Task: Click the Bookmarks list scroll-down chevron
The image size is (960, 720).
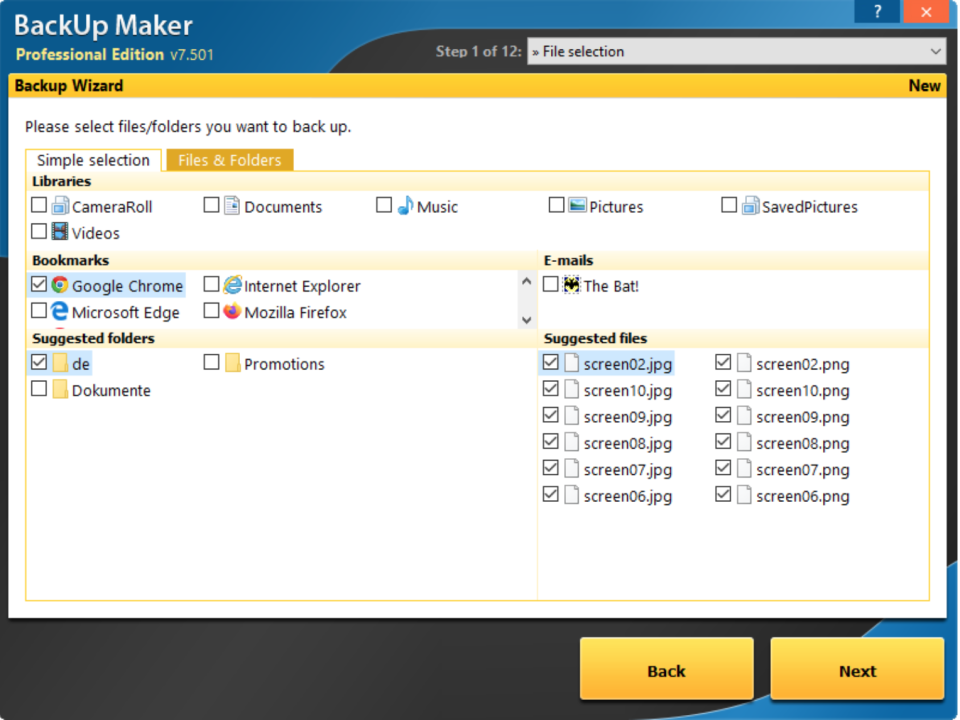Action: point(526,319)
